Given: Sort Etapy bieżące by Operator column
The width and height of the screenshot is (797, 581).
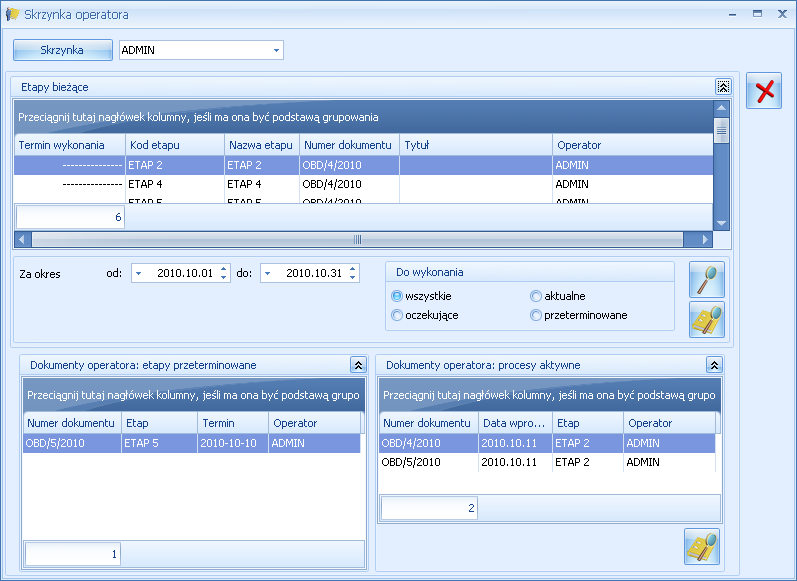Looking at the screenshot, I should (633, 145).
